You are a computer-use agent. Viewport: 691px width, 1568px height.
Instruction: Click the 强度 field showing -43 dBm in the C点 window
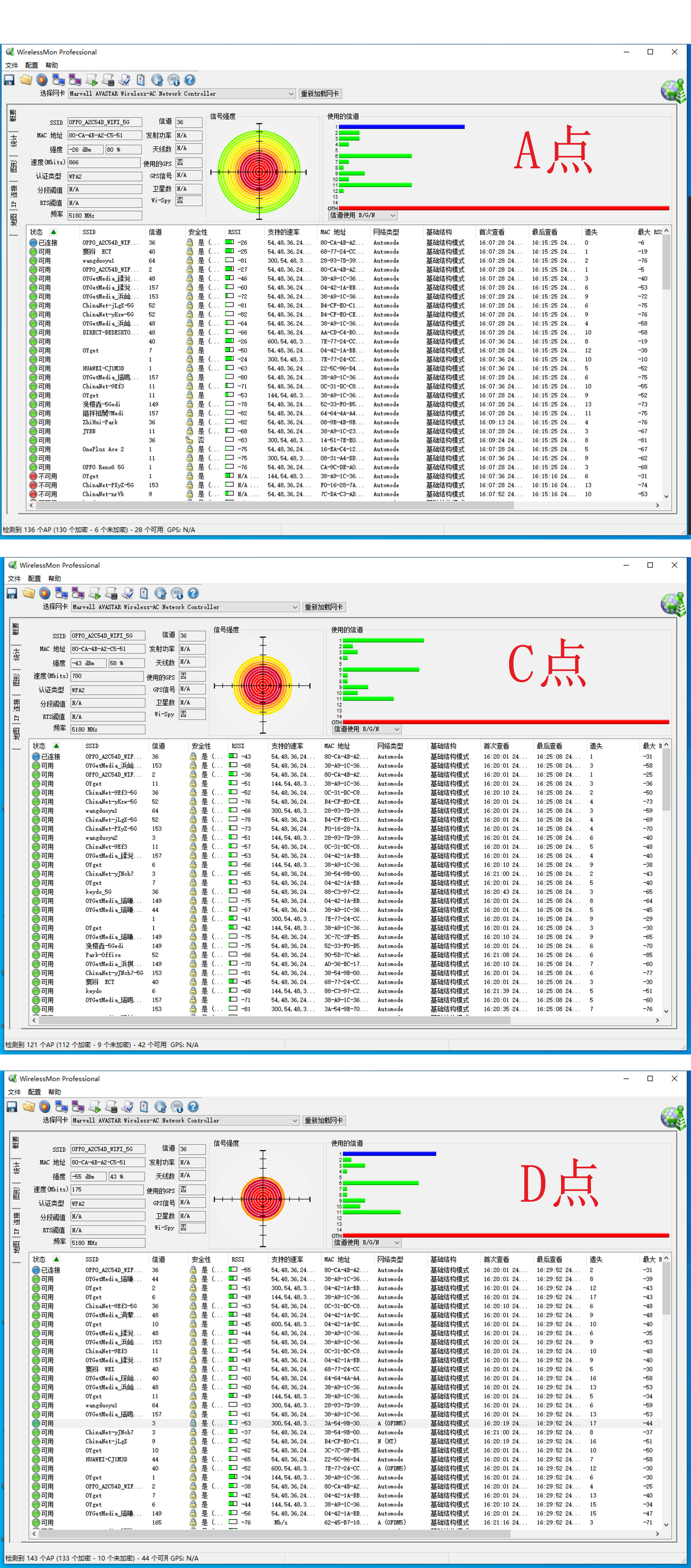(88, 663)
